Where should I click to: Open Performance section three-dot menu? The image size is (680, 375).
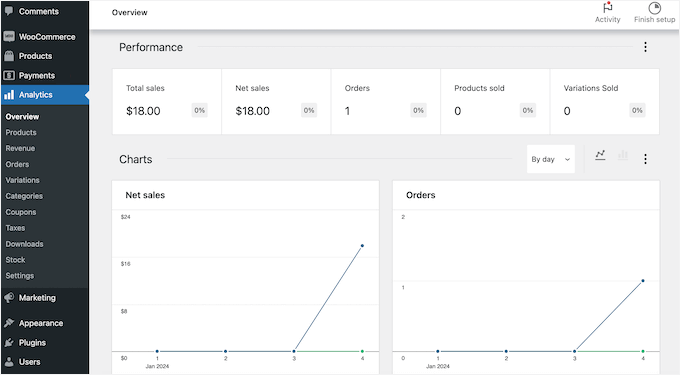coord(645,47)
